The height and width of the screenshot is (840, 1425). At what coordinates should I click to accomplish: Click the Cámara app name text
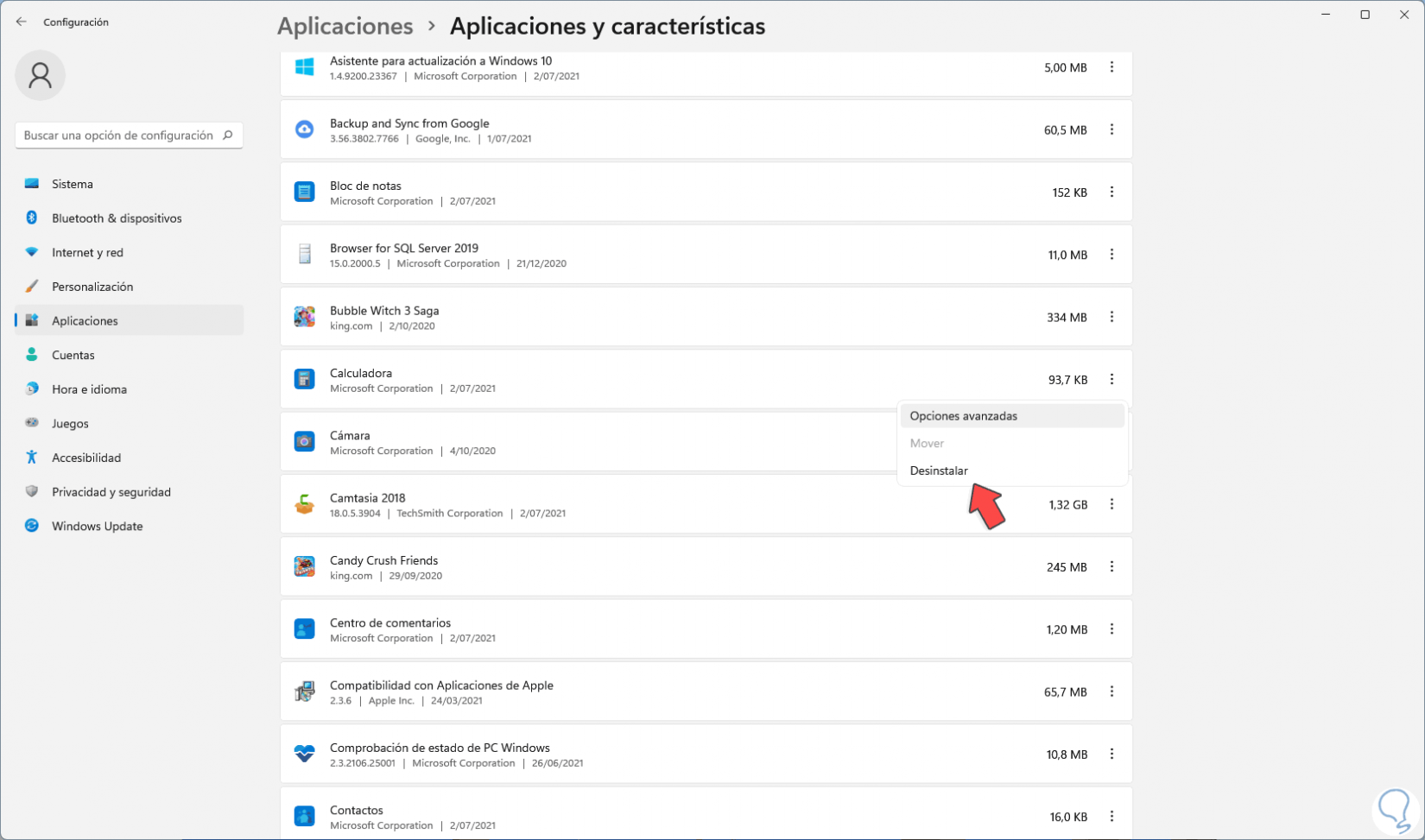(350, 435)
